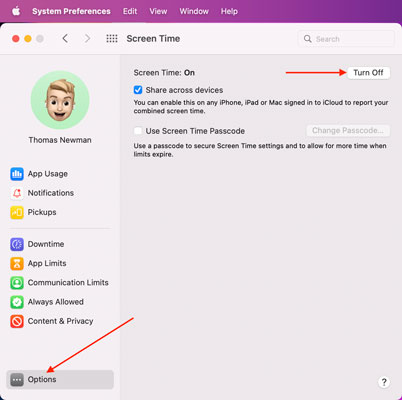Click the App Limits hourglass icon

pyautogui.click(x=17, y=264)
